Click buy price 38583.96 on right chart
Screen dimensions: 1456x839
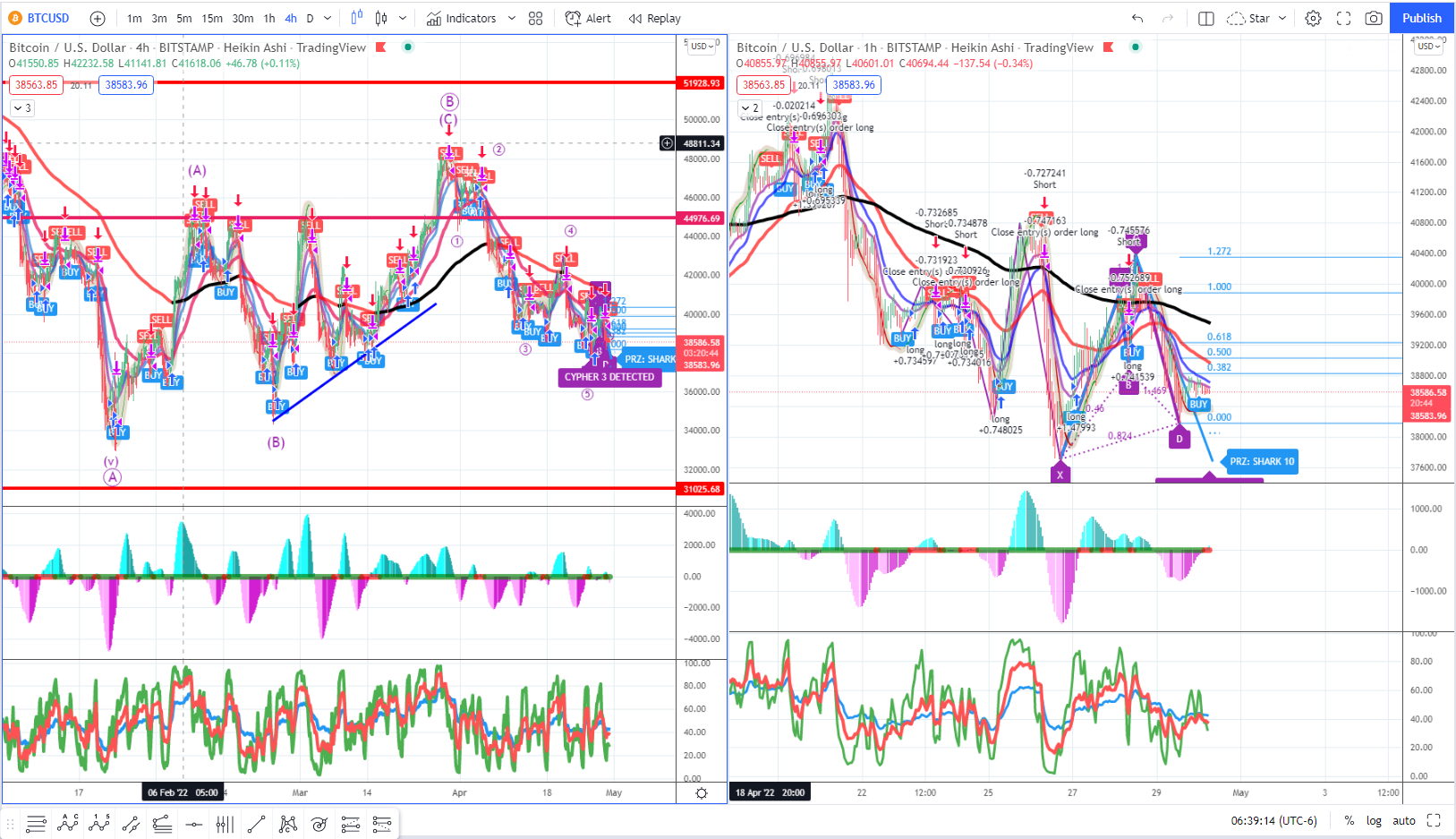(x=854, y=85)
